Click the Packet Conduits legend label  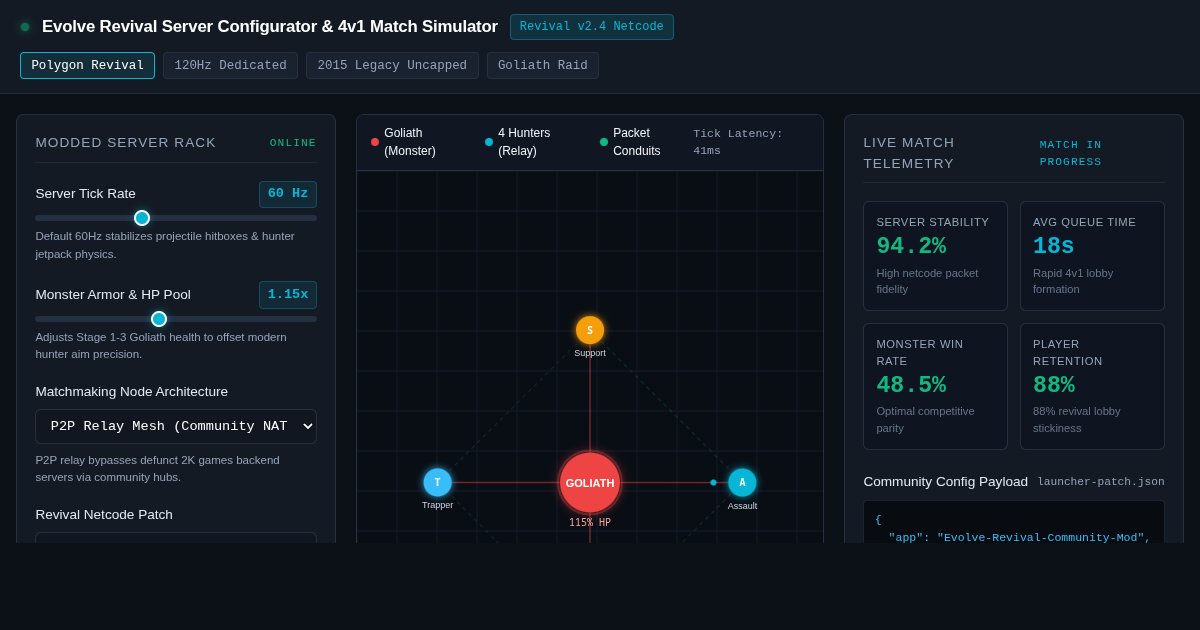(637, 142)
